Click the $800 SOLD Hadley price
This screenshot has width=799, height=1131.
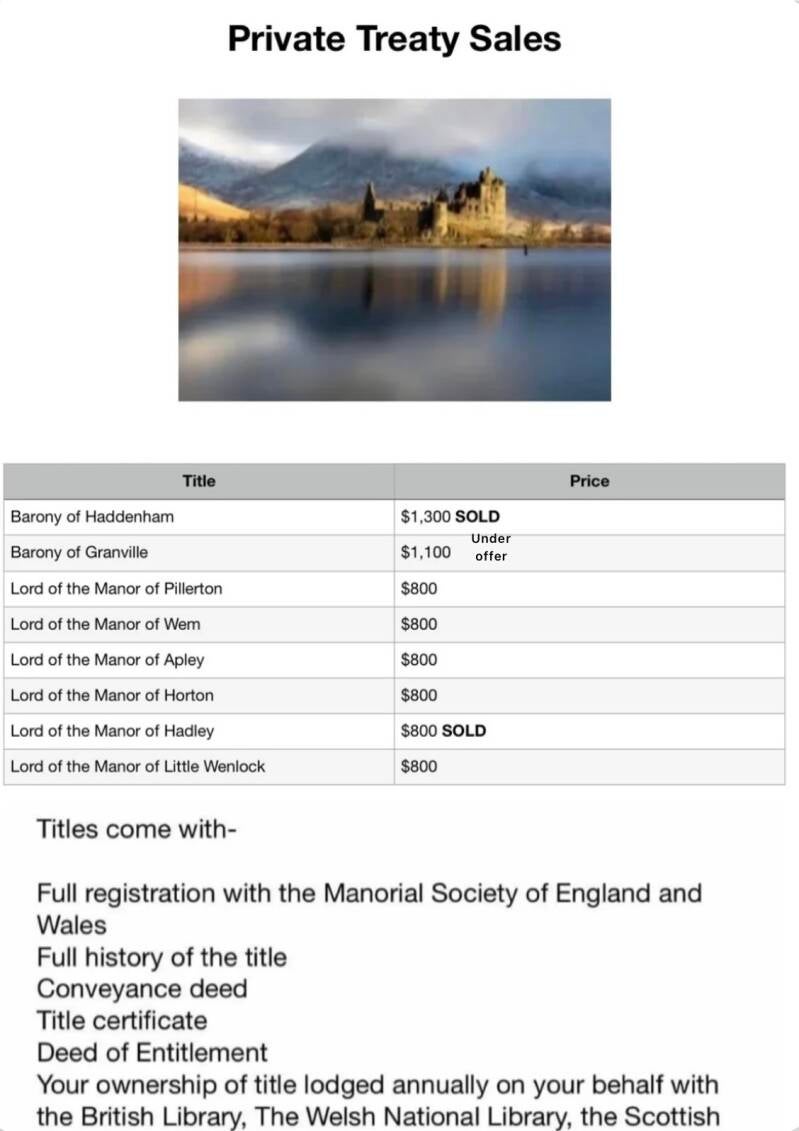(x=443, y=731)
